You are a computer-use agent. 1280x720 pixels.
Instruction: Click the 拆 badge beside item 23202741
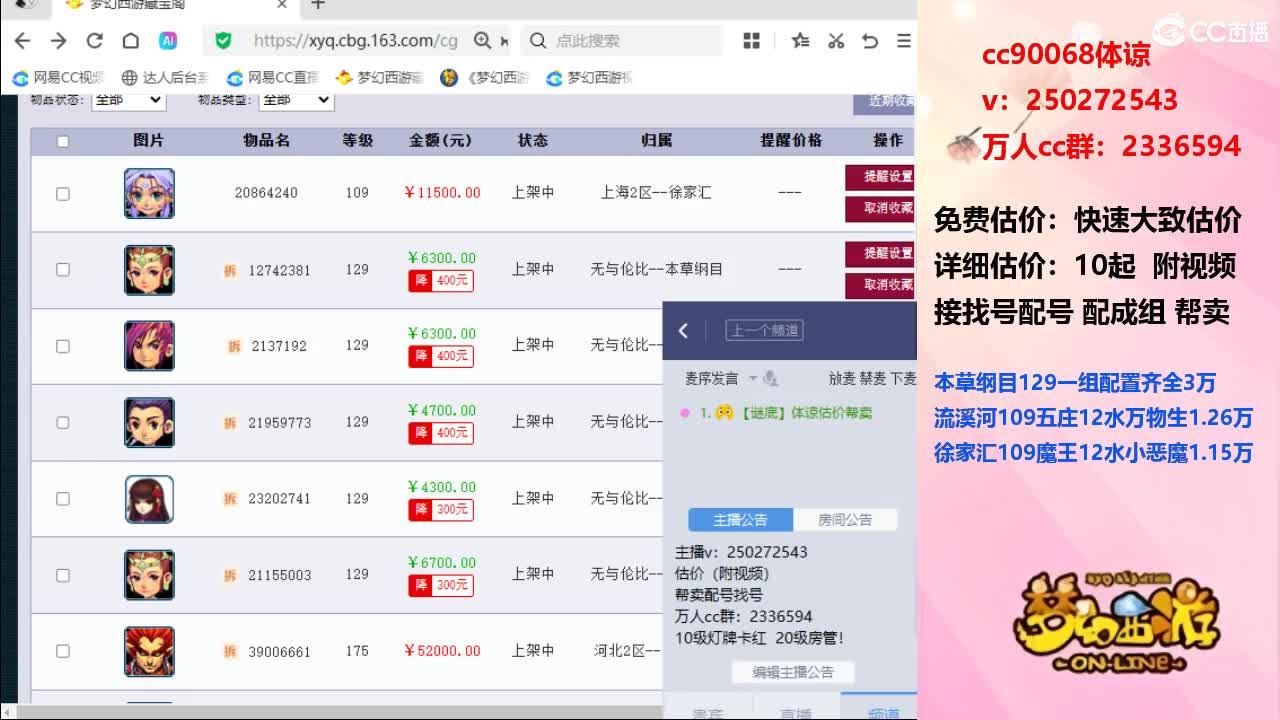231,499
